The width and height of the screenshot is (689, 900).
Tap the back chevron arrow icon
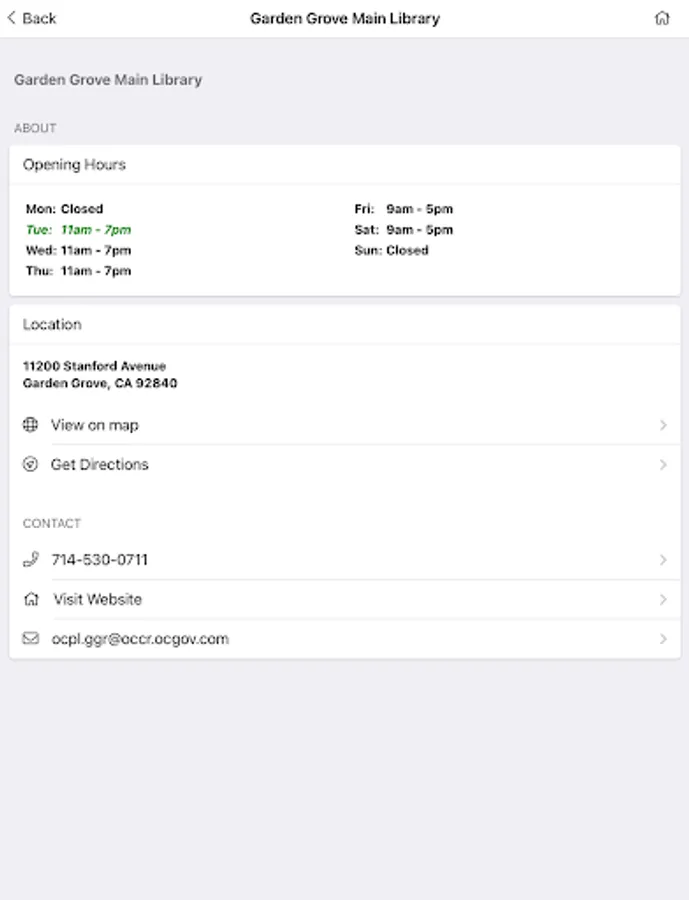click(12, 18)
